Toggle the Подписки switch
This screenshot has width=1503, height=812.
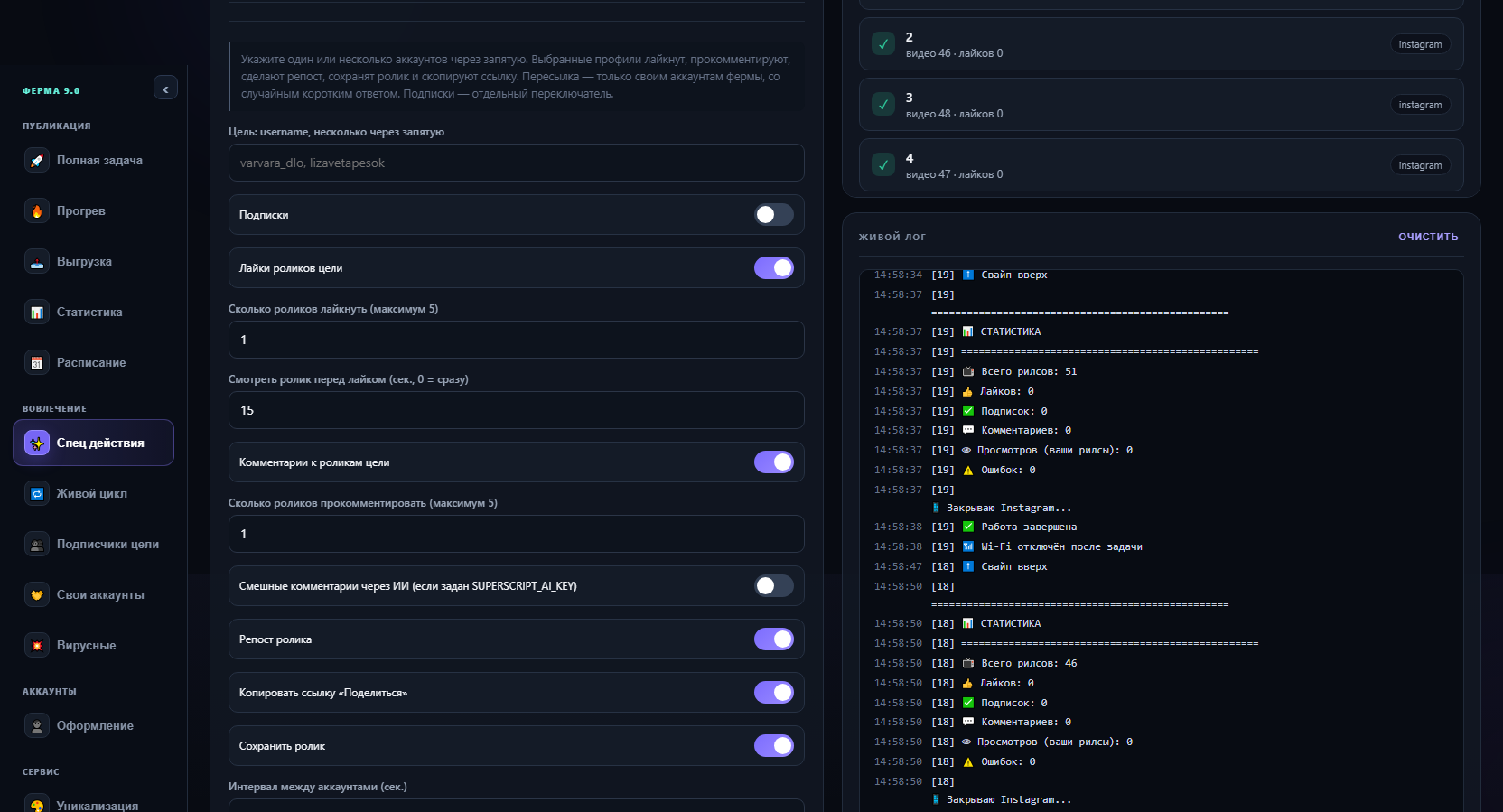point(774,215)
